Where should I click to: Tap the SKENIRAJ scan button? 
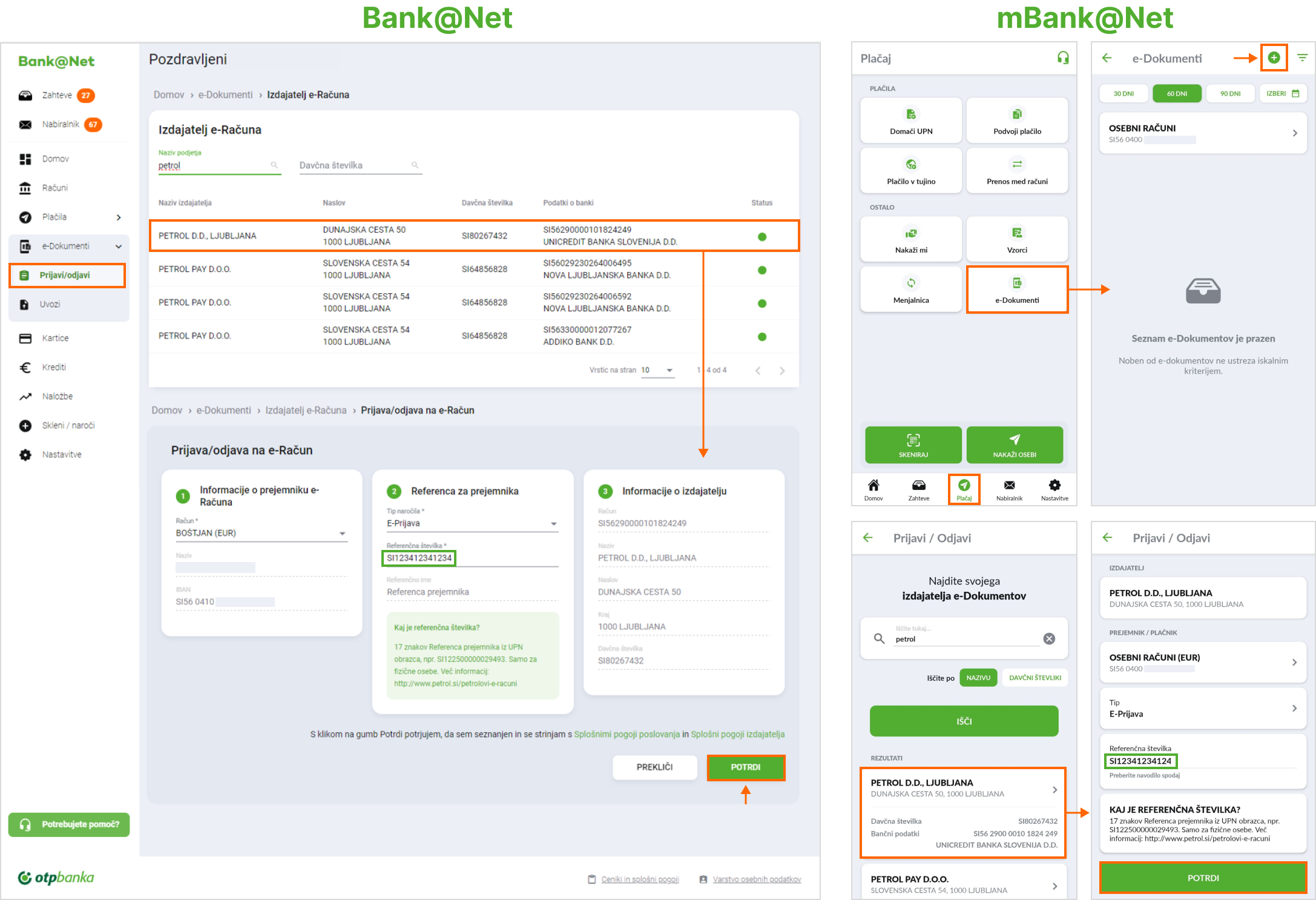point(913,445)
